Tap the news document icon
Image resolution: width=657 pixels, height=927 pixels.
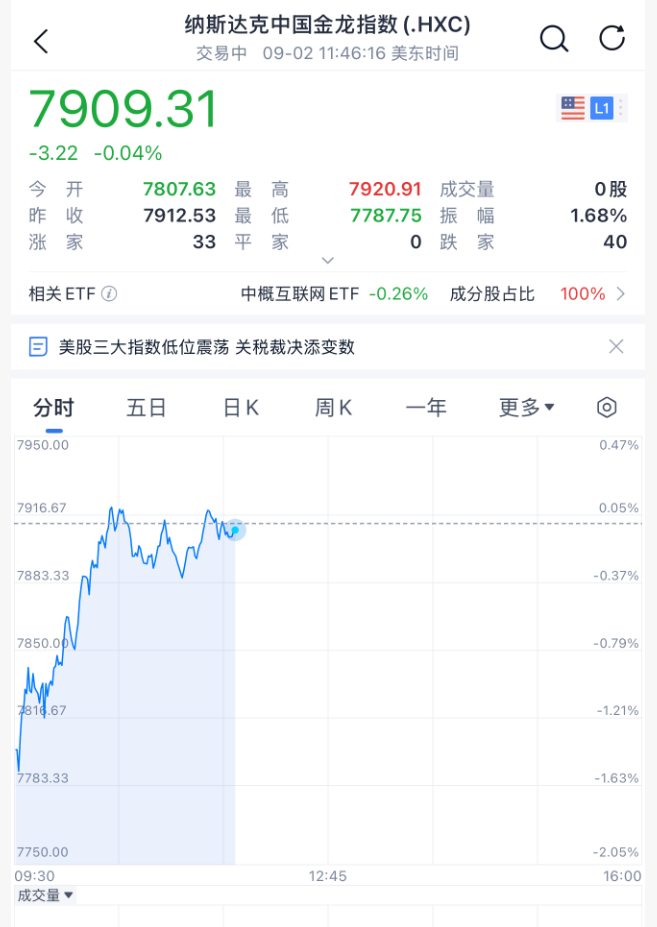(38, 346)
